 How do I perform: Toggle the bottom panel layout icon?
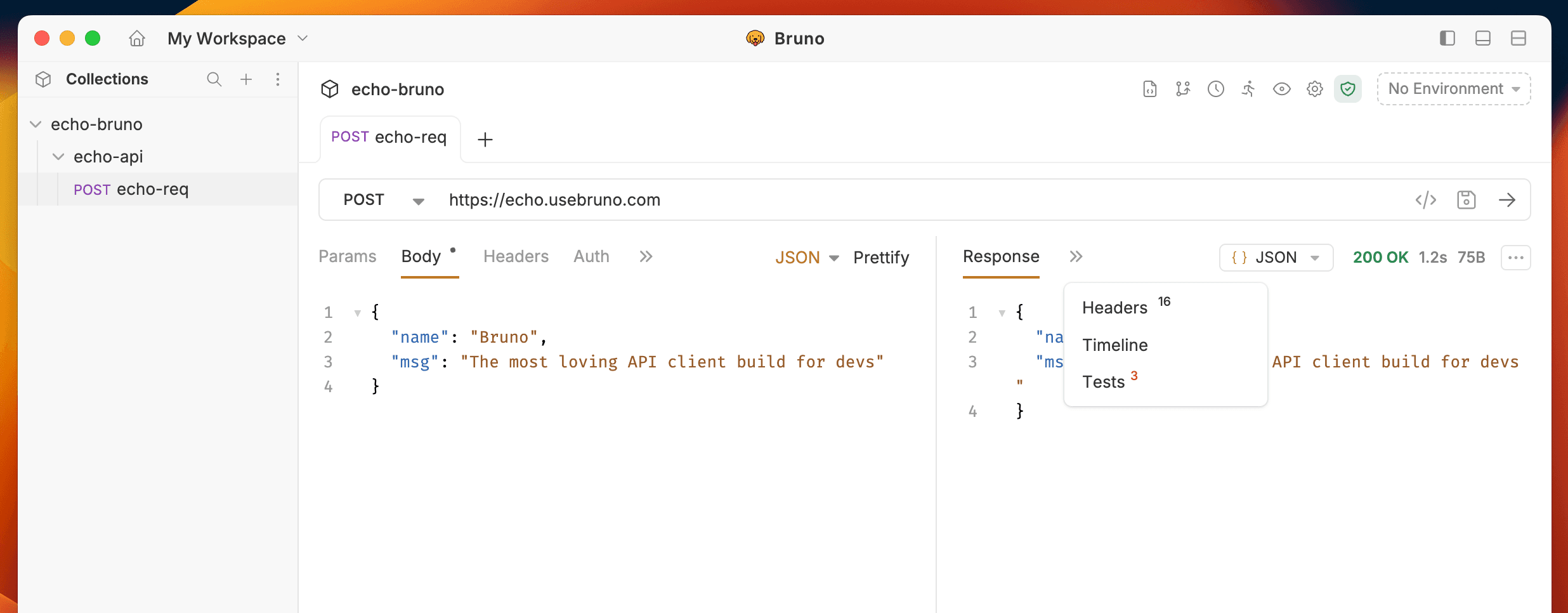pyautogui.click(x=1482, y=39)
